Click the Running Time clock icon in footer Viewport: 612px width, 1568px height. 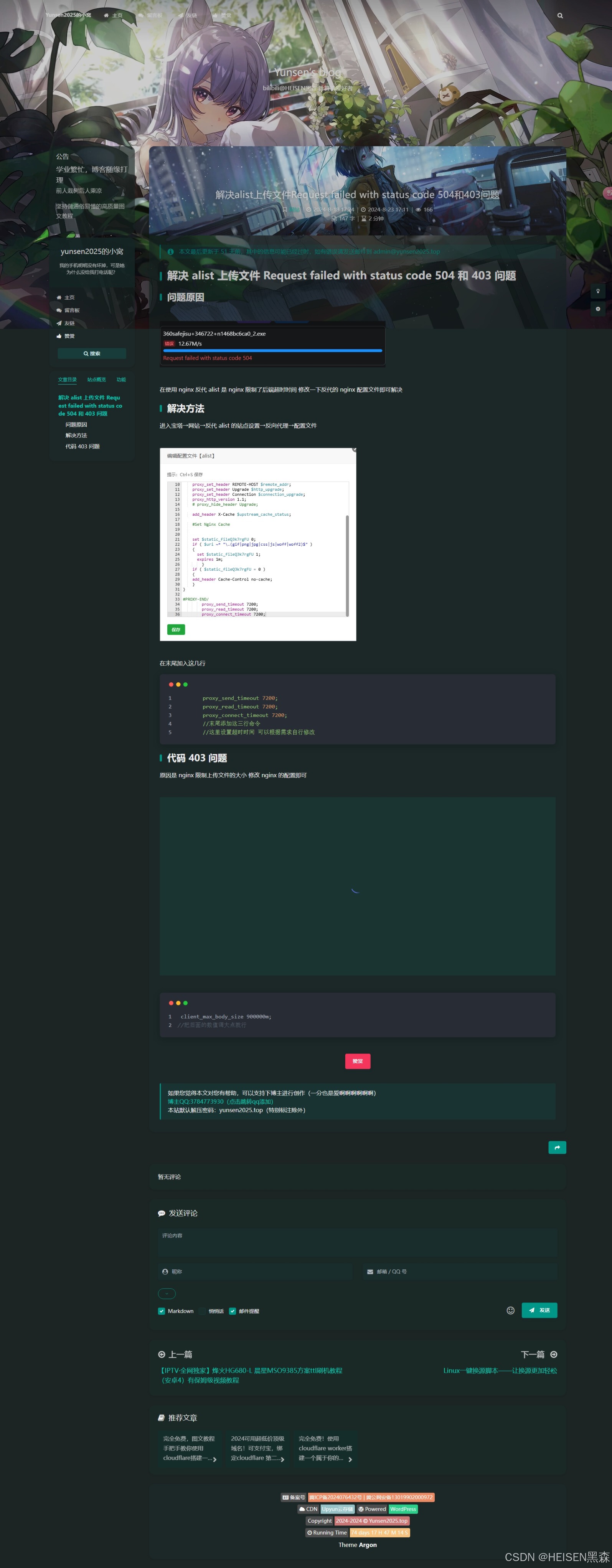click(310, 1533)
